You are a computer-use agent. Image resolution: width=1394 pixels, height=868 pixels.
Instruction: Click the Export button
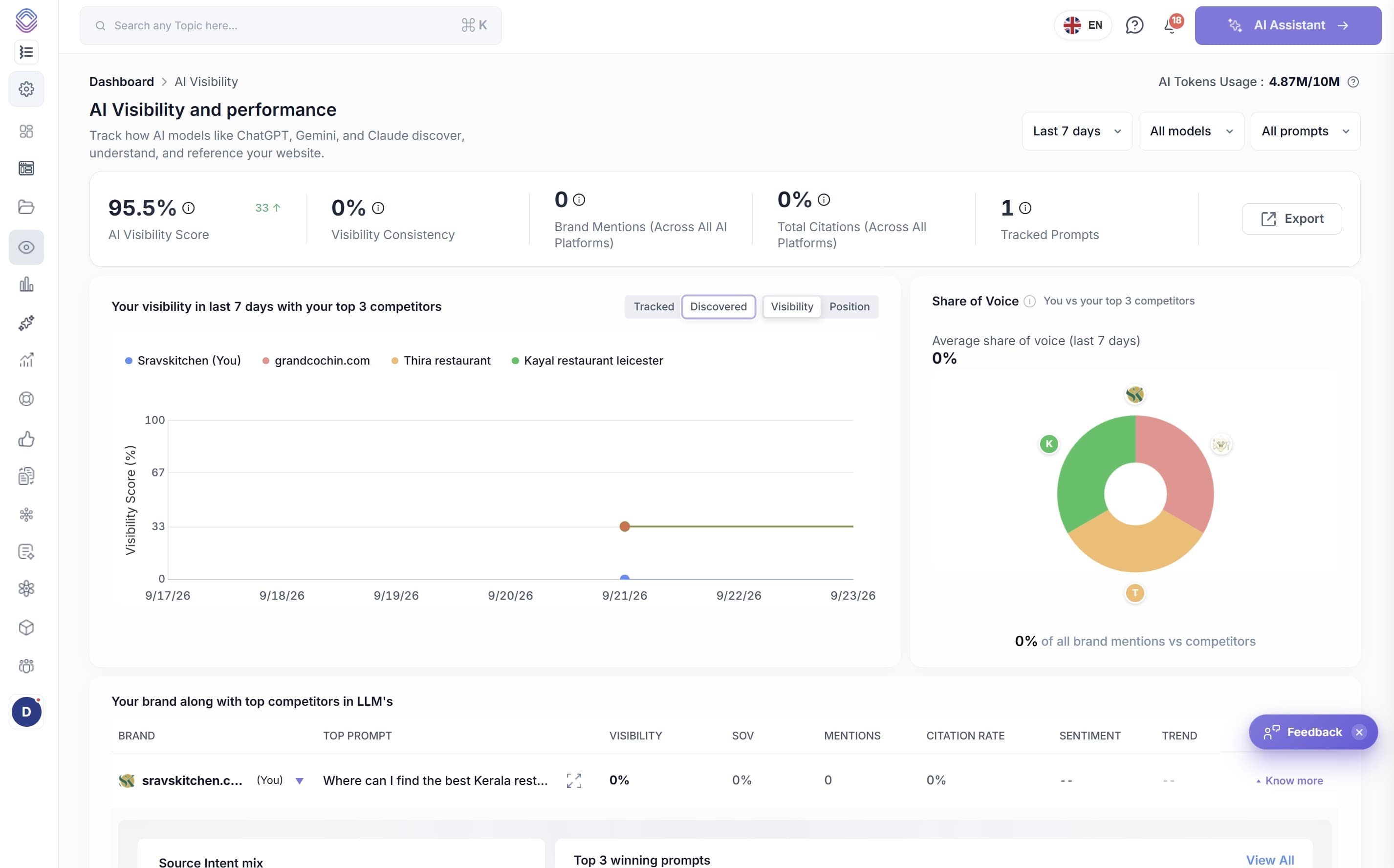click(x=1292, y=219)
